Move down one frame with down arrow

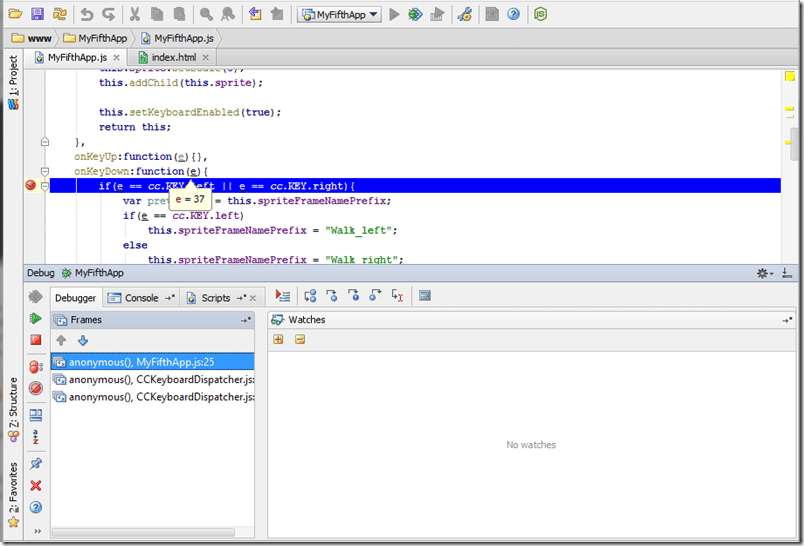(83, 340)
